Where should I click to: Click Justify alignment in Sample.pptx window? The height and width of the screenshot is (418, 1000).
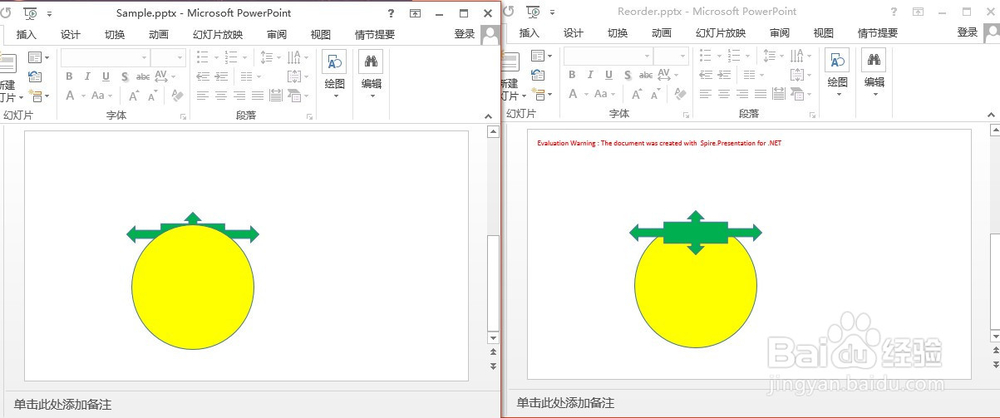258,96
